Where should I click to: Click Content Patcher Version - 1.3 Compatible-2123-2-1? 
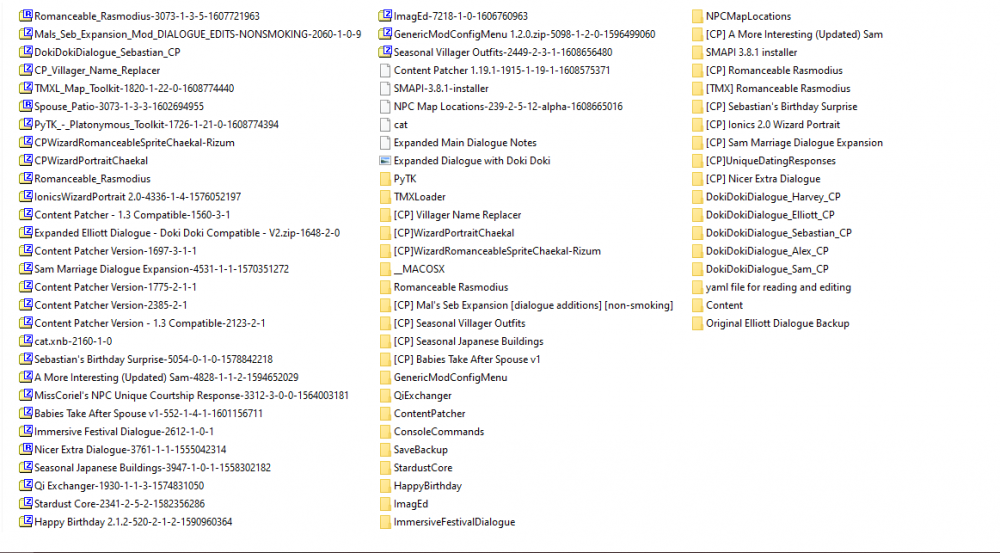(x=150, y=323)
